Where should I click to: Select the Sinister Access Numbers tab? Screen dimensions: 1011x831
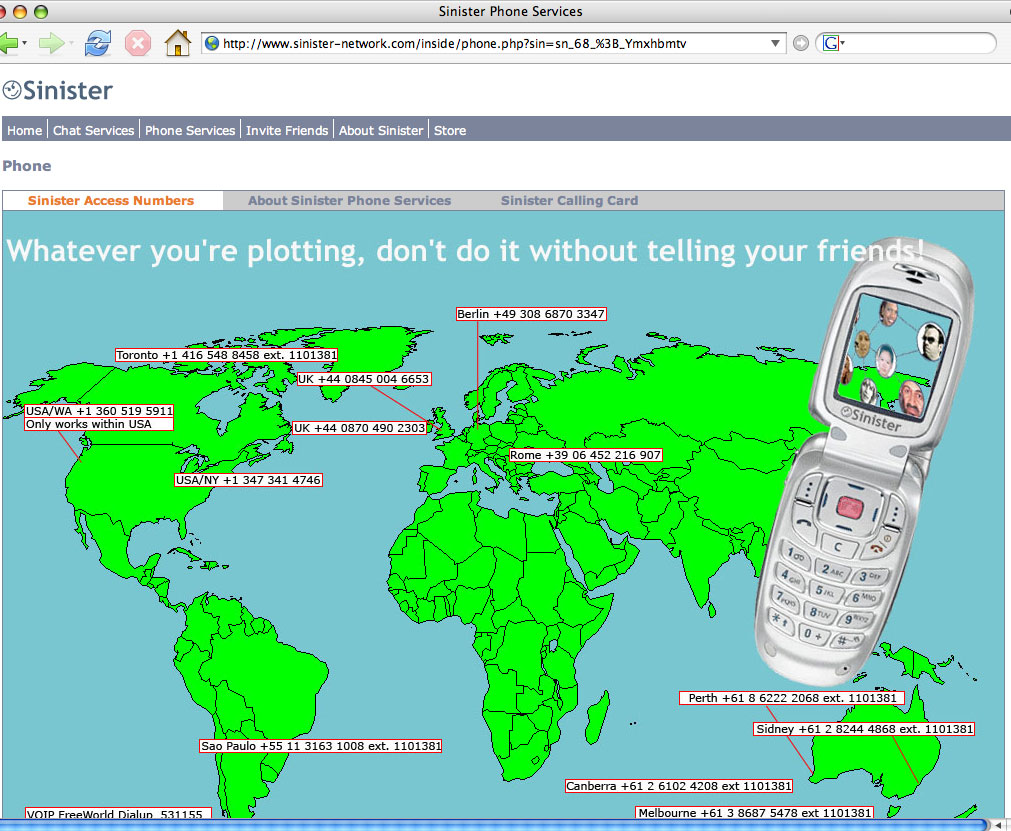click(x=111, y=200)
